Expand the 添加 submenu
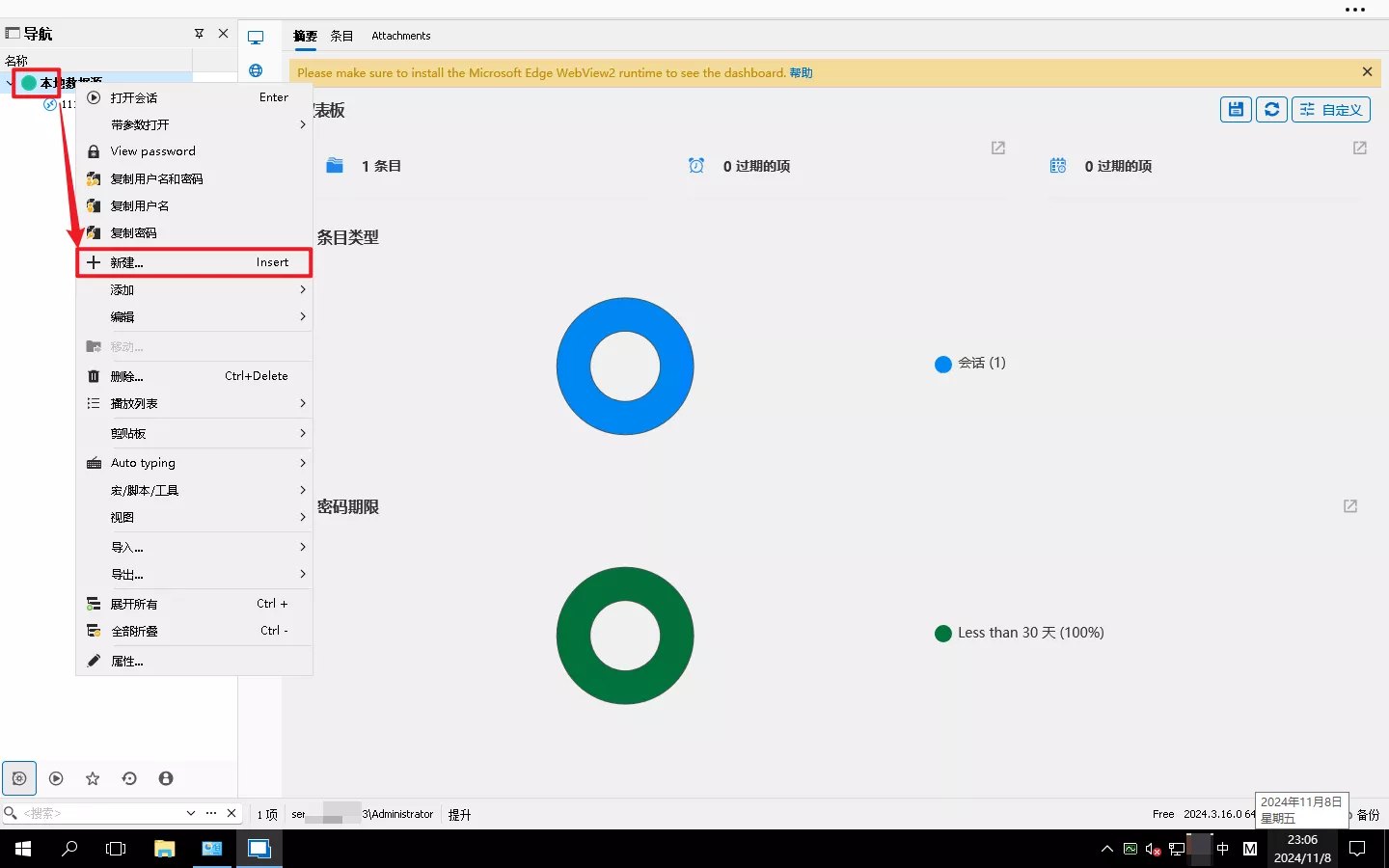The image size is (1389, 868). point(194,289)
